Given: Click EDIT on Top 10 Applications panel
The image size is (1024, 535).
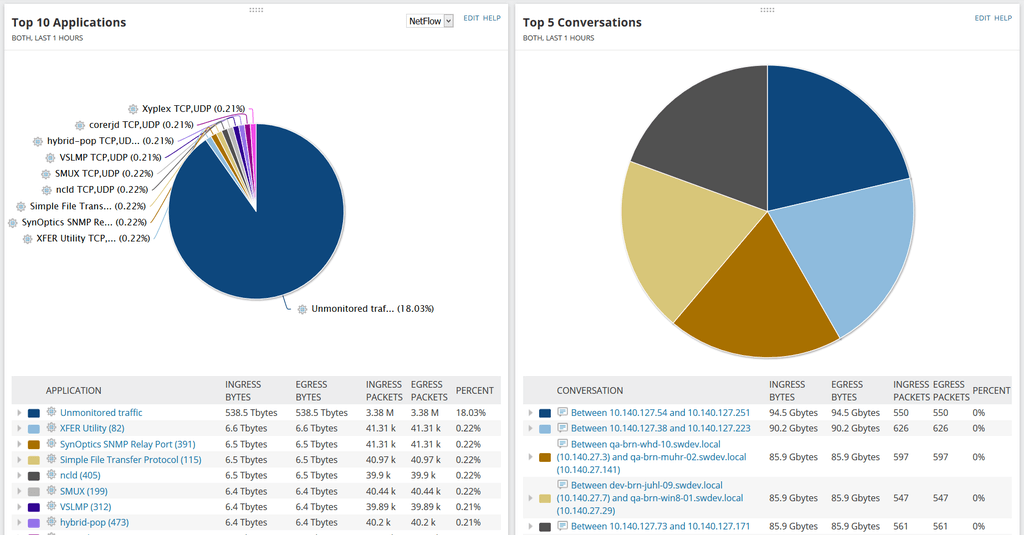Looking at the screenshot, I should 472,18.
